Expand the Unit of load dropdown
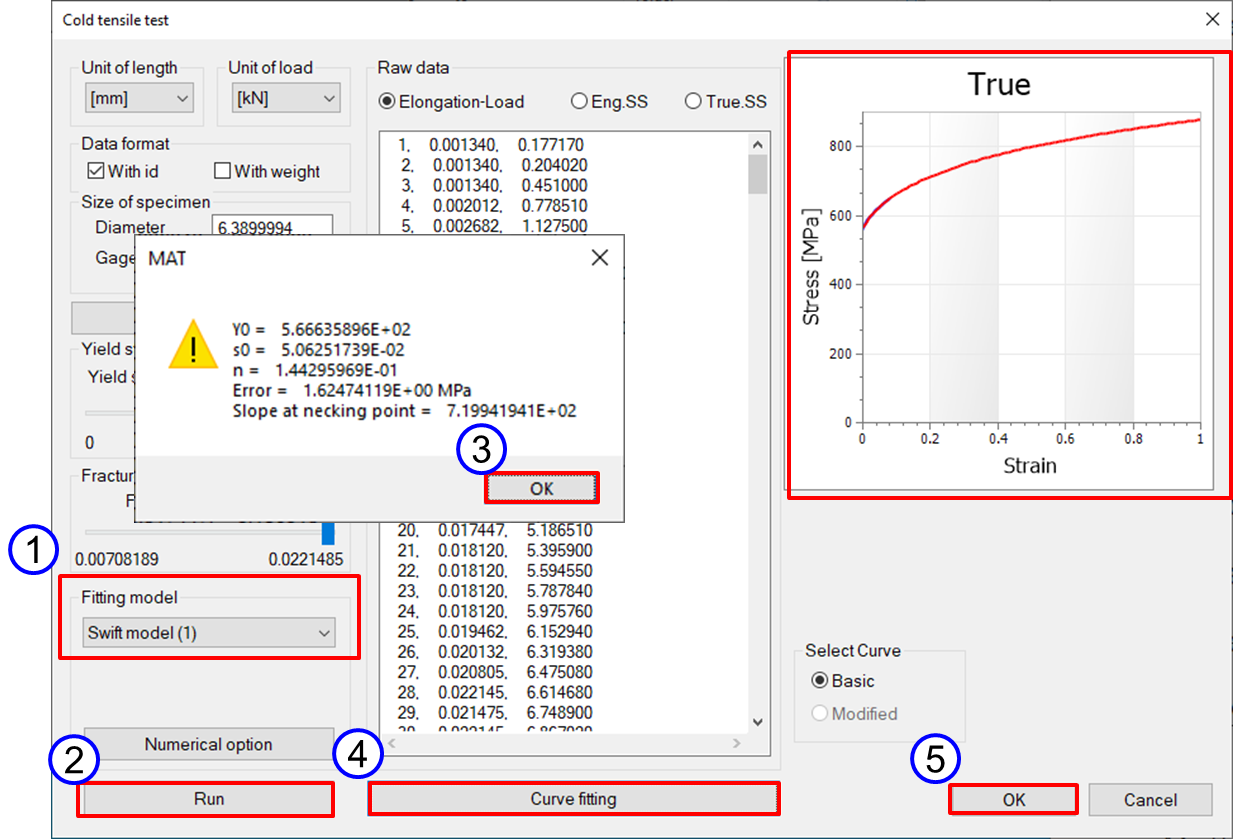This screenshot has width=1233, height=839. 285,98
